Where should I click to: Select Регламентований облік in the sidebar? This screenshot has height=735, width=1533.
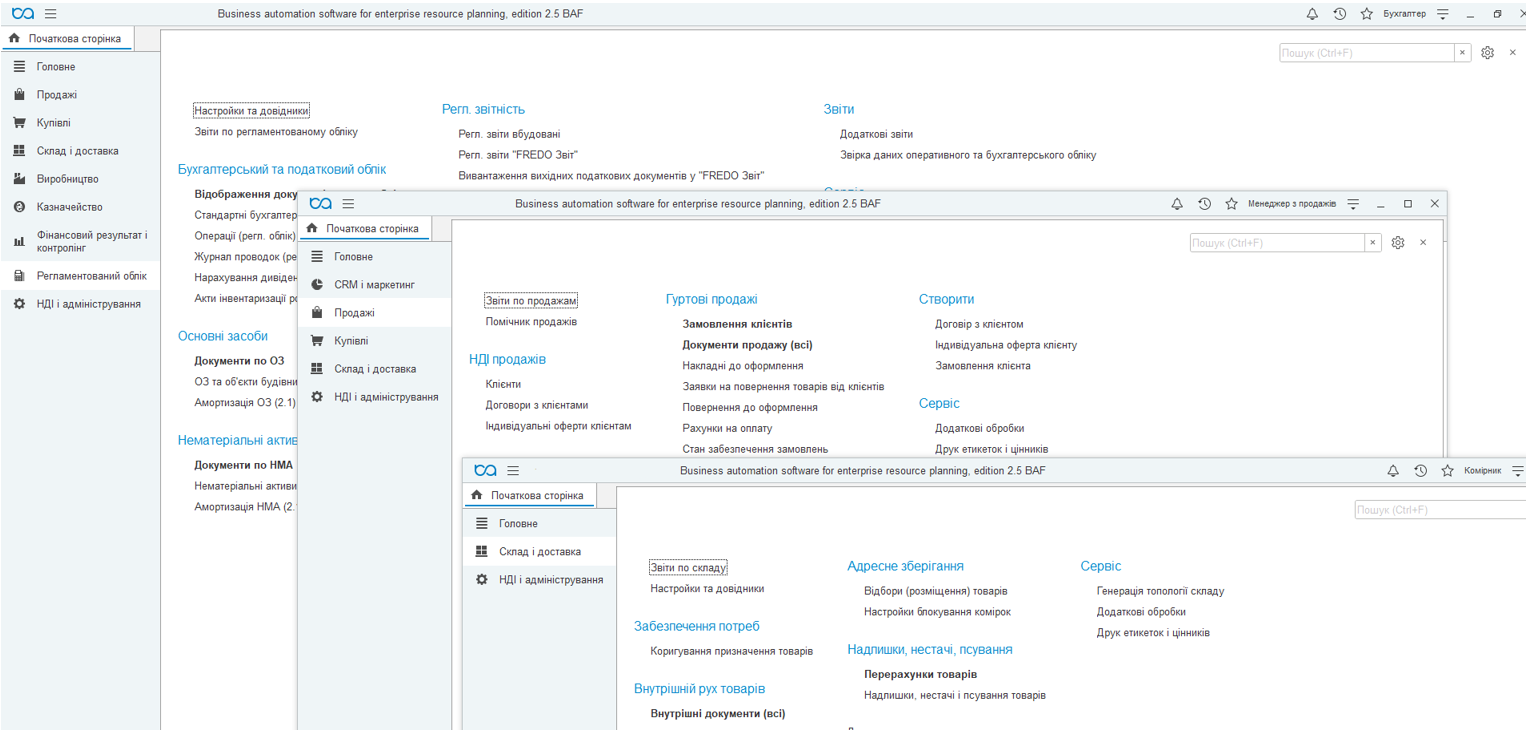click(x=91, y=276)
